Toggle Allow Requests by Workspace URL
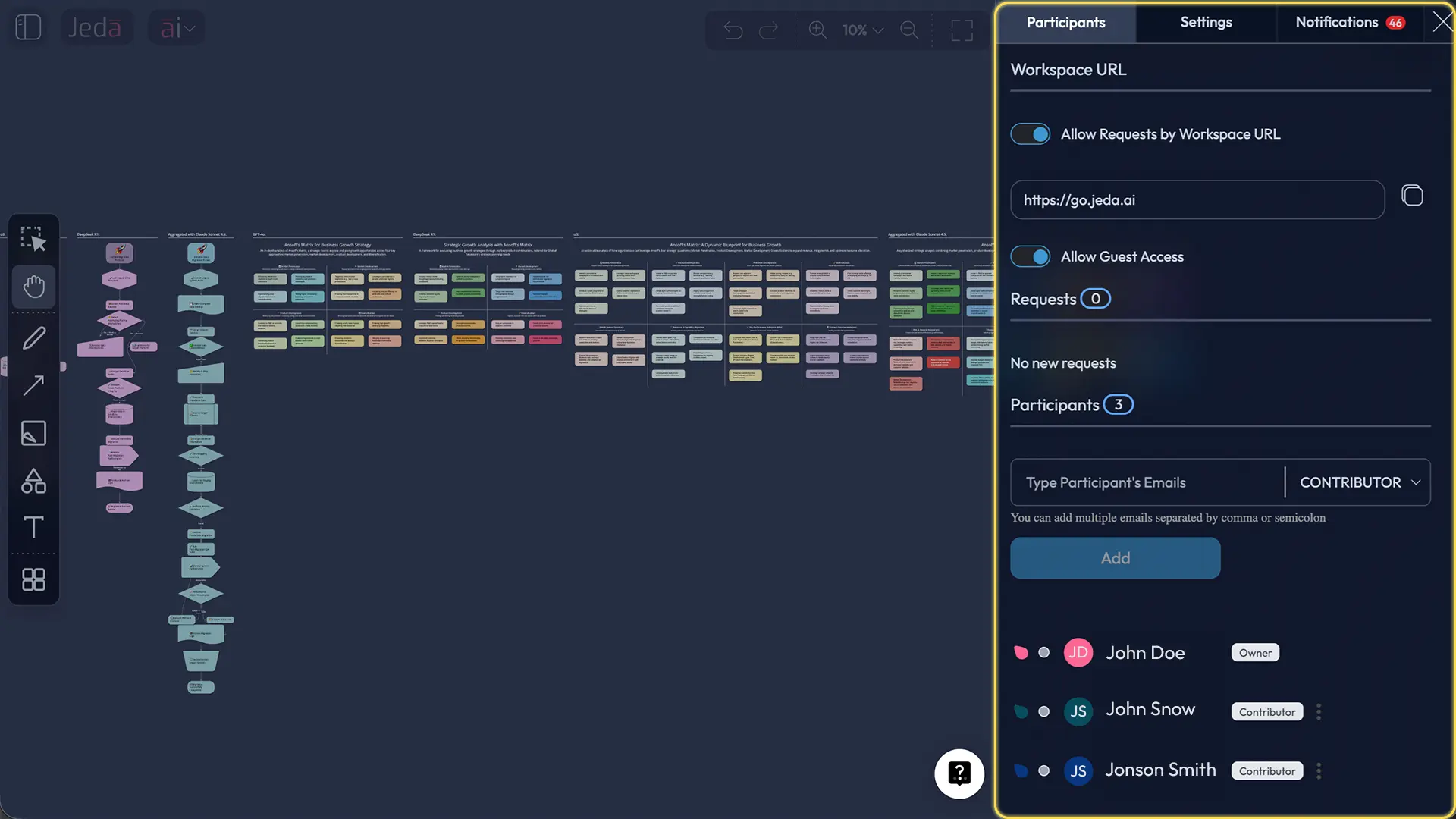This screenshot has height=819, width=1456. coord(1031,134)
